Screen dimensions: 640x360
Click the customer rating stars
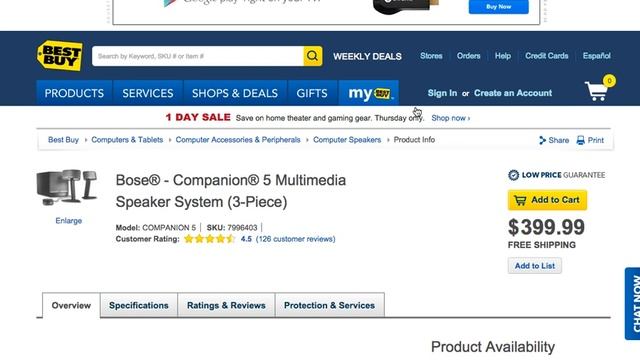click(209, 239)
